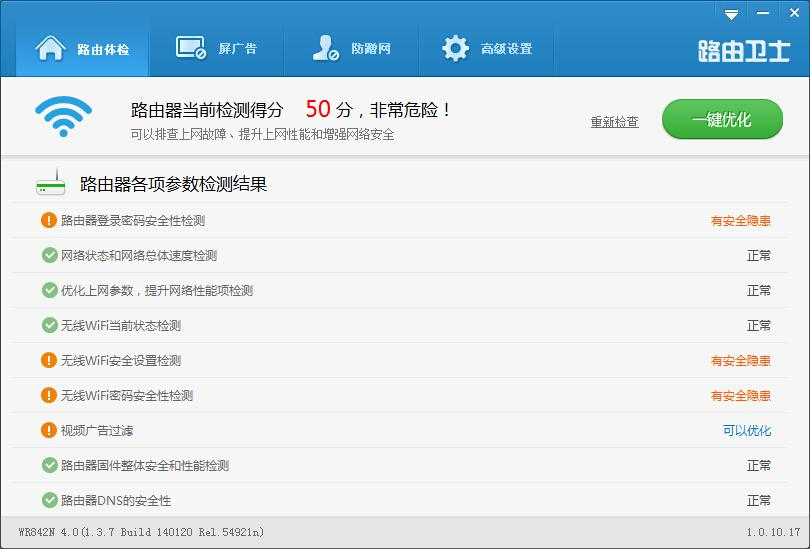This screenshot has height=549, width=810.
Task: Open the dropdown menu arrow in title bar
Action: tap(731, 14)
